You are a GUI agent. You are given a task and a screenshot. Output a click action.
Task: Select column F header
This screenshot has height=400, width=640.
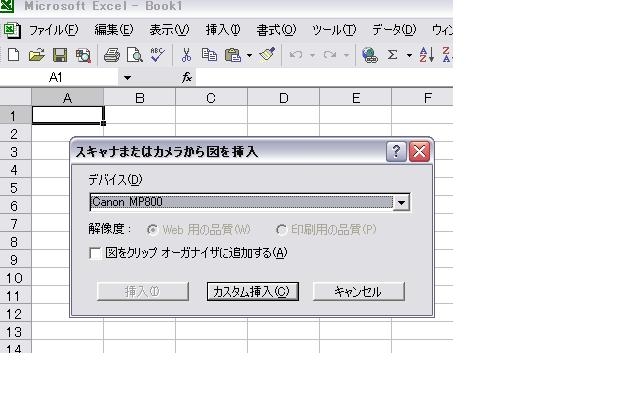click(422, 98)
